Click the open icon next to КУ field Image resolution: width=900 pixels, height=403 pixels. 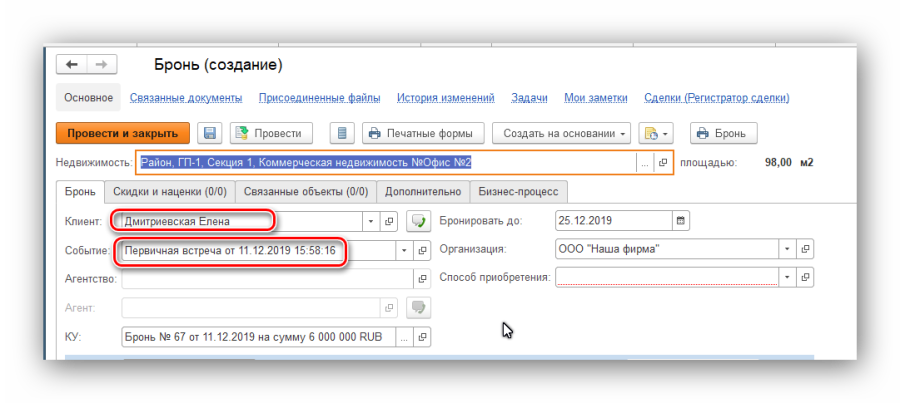click(x=419, y=337)
